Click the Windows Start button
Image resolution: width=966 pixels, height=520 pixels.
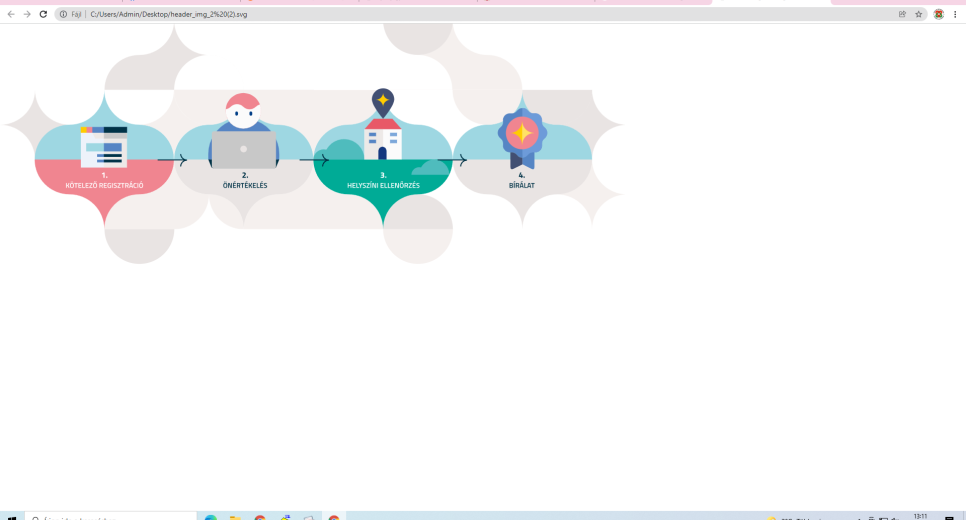coord(11,517)
